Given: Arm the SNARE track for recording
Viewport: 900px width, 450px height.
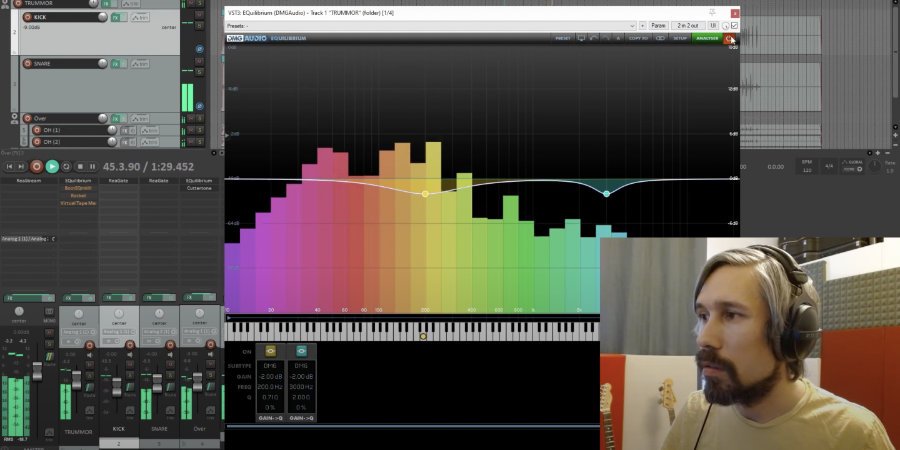Looking at the screenshot, I should (27, 64).
